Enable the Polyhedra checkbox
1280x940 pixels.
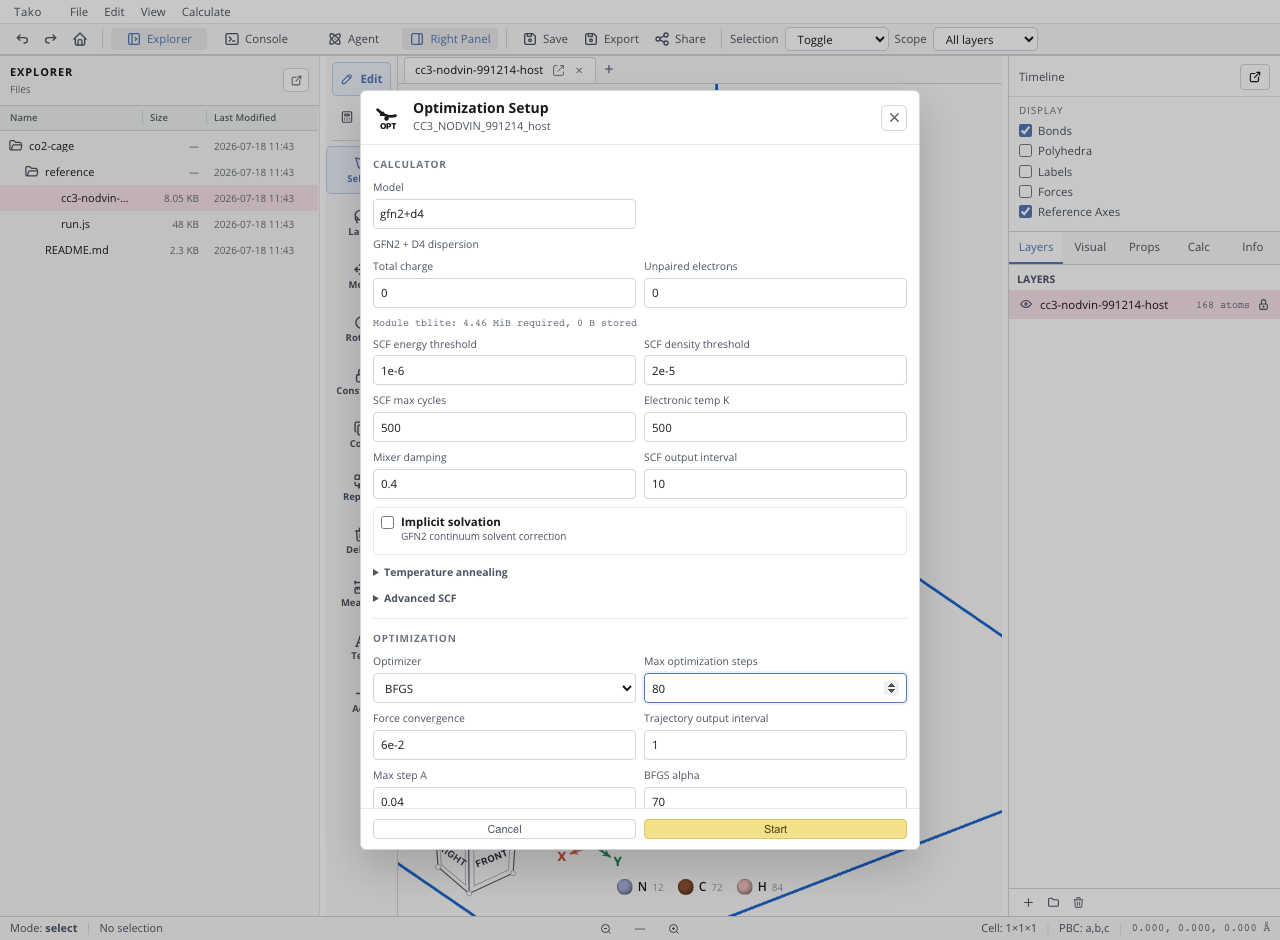click(x=1025, y=151)
